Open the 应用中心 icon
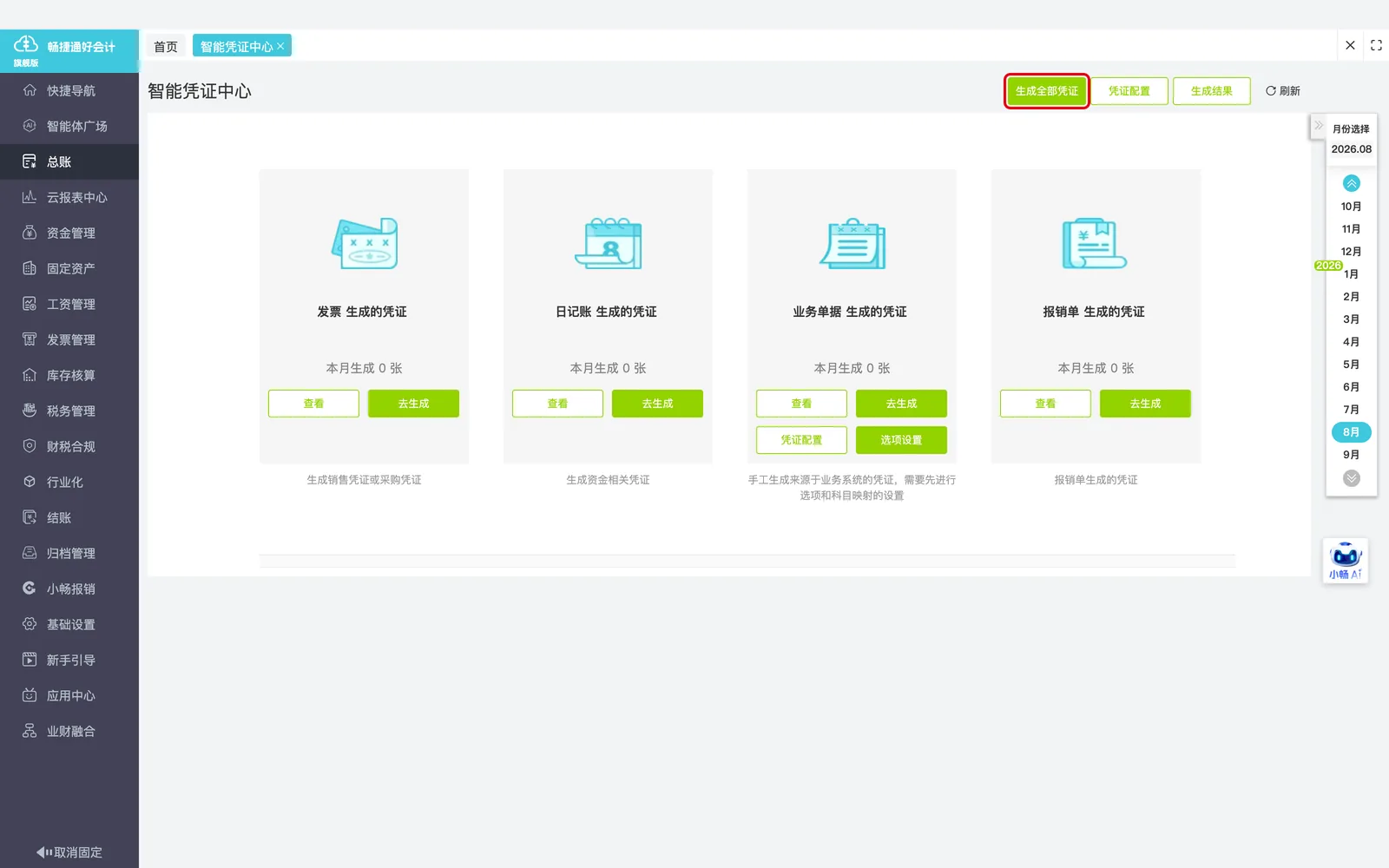The image size is (1389, 868). (30, 695)
